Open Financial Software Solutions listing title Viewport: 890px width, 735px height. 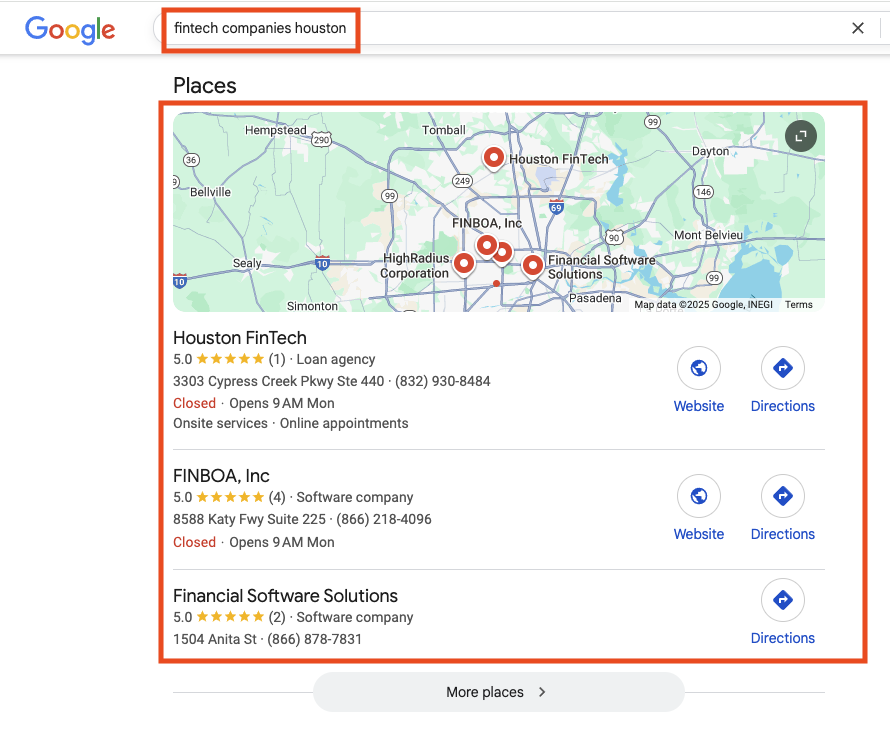coord(285,596)
